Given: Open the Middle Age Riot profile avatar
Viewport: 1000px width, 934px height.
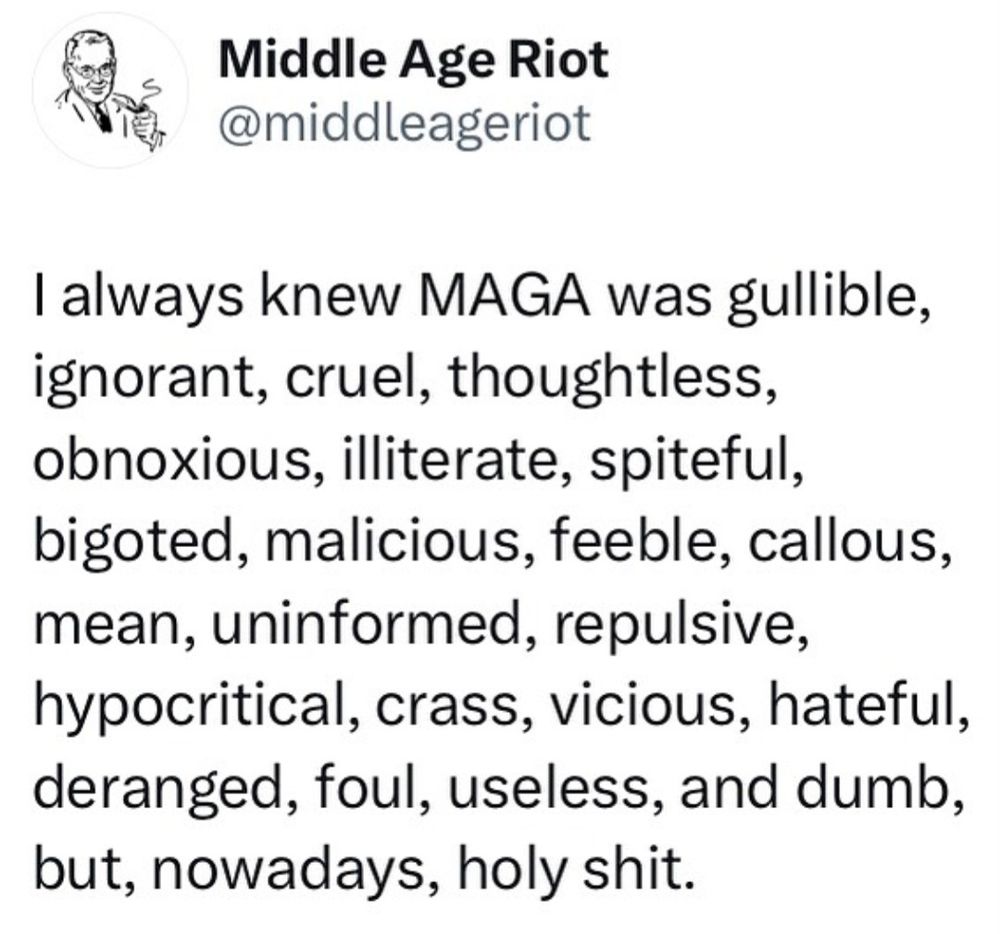Looking at the screenshot, I should 110,91.
